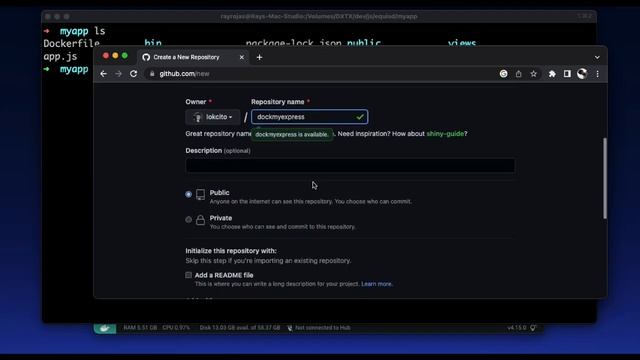Open the lokcito owner dropdown
This screenshot has width=640, height=360.
point(213,117)
